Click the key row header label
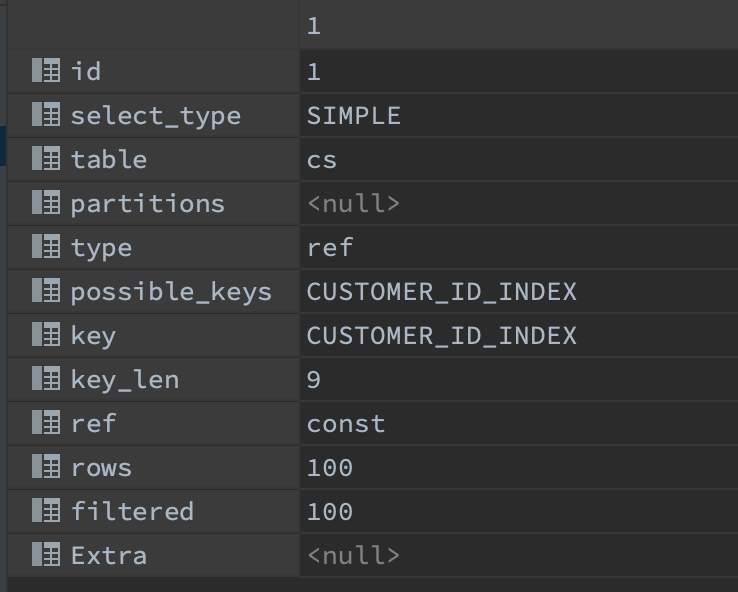Viewport: 738px width, 592px height. [x=93, y=336]
